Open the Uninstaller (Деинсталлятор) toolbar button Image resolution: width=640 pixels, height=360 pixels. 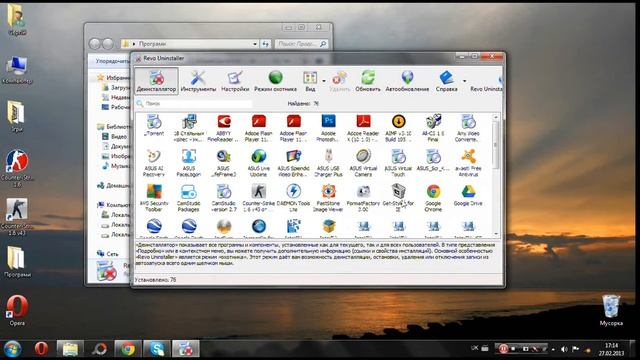[x=156, y=81]
